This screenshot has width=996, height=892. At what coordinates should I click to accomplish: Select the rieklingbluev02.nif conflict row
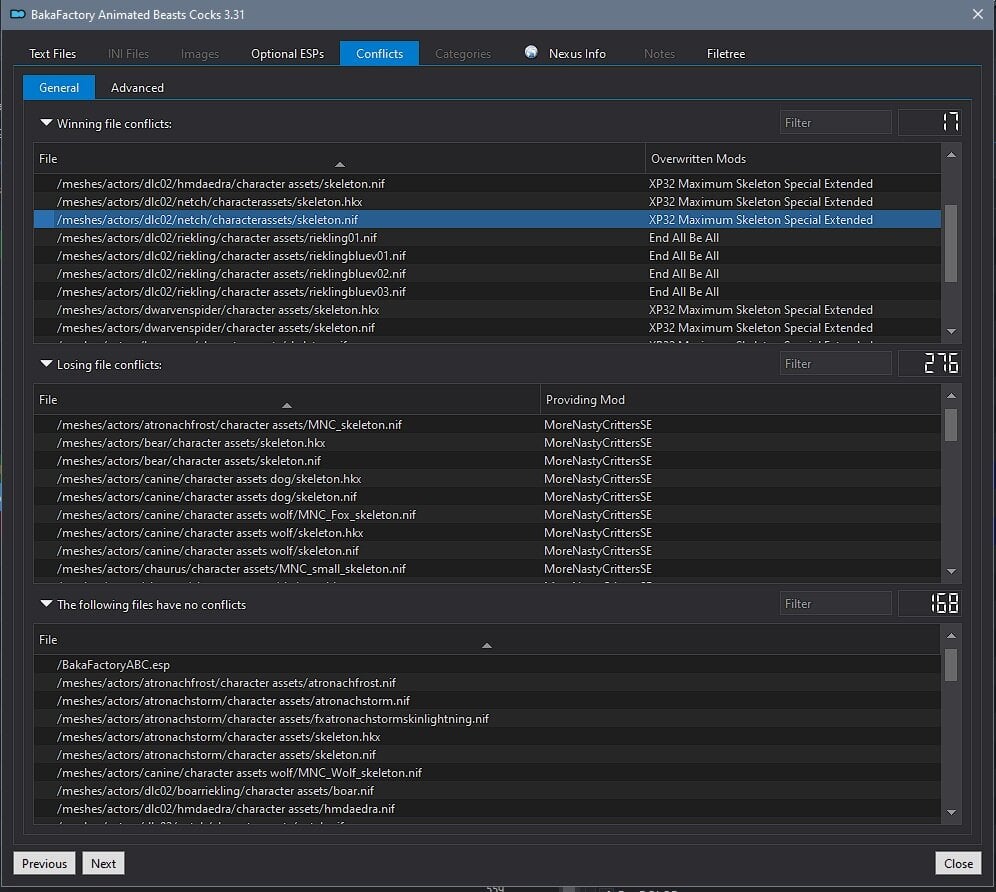[x=487, y=274]
